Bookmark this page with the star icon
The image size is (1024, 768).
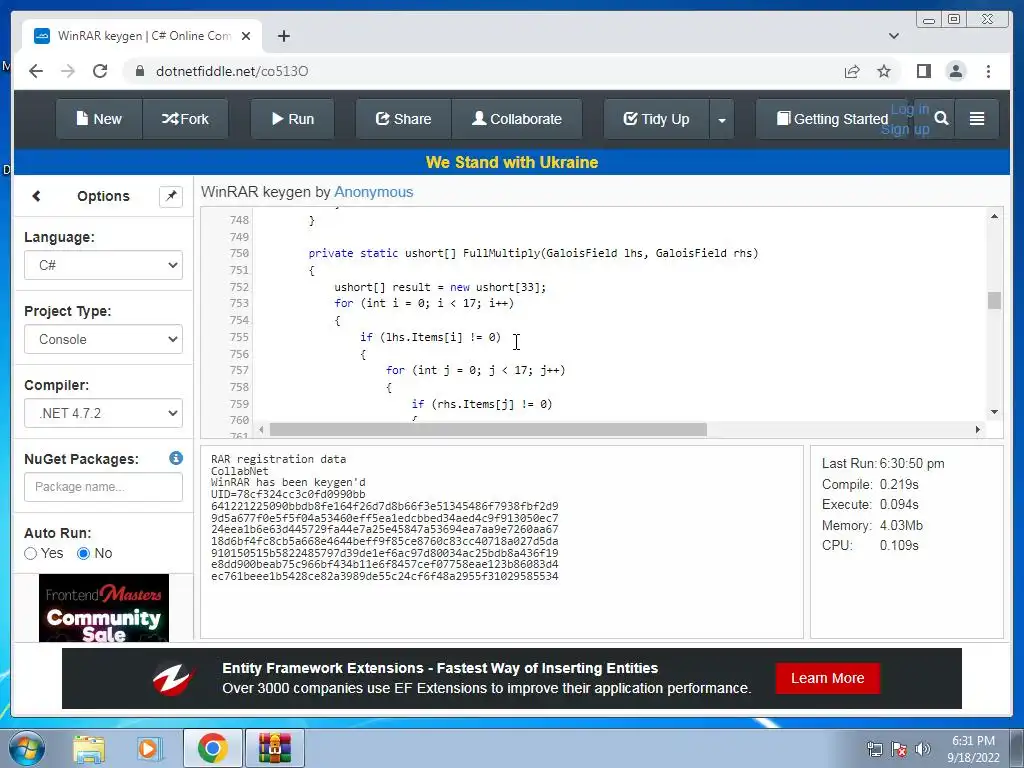tap(884, 71)
